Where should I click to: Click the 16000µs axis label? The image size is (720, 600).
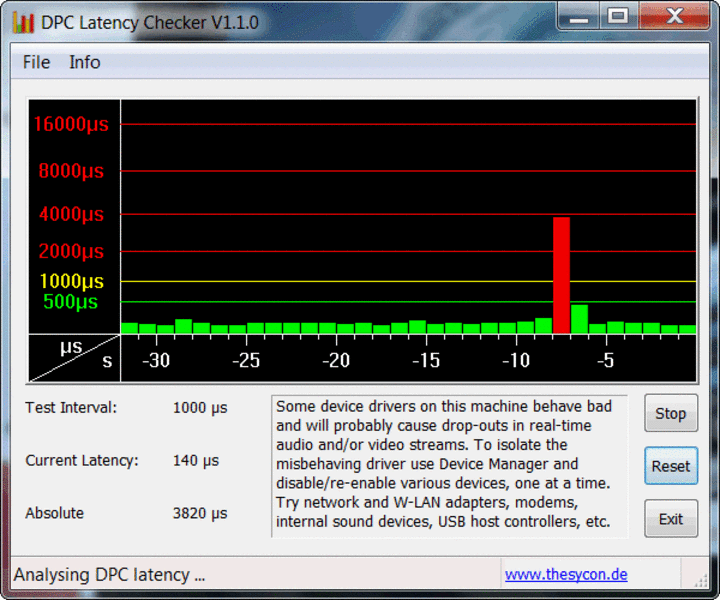(71, 124)
